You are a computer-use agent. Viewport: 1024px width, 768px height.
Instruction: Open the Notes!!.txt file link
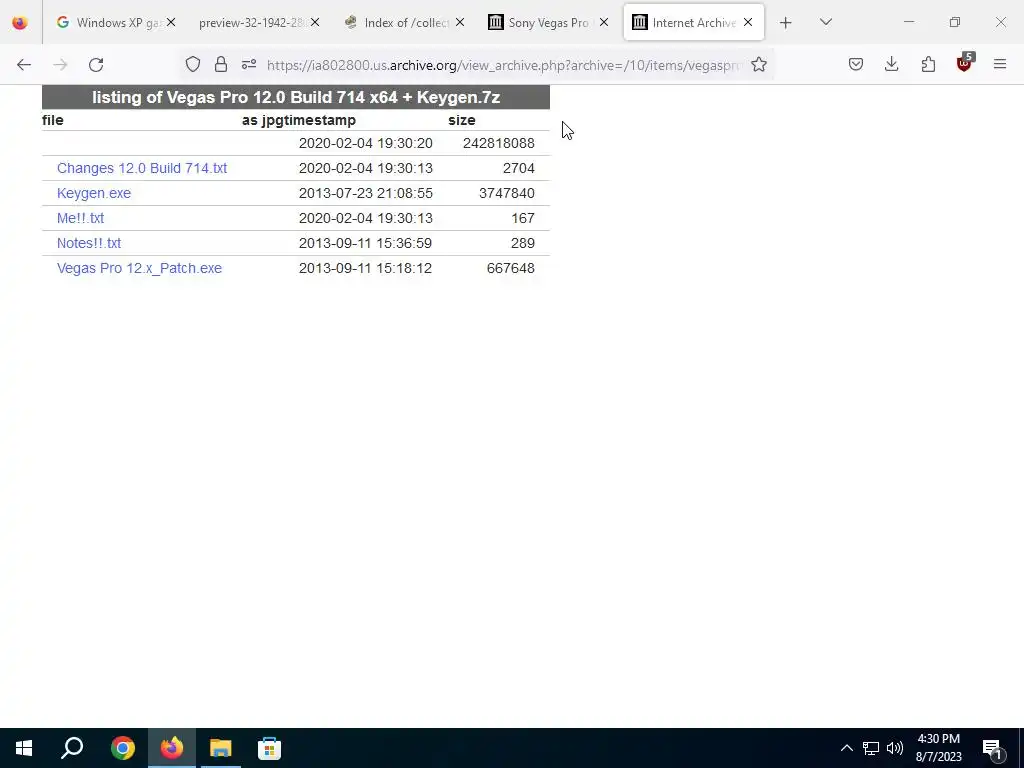[x=89, y=243]
